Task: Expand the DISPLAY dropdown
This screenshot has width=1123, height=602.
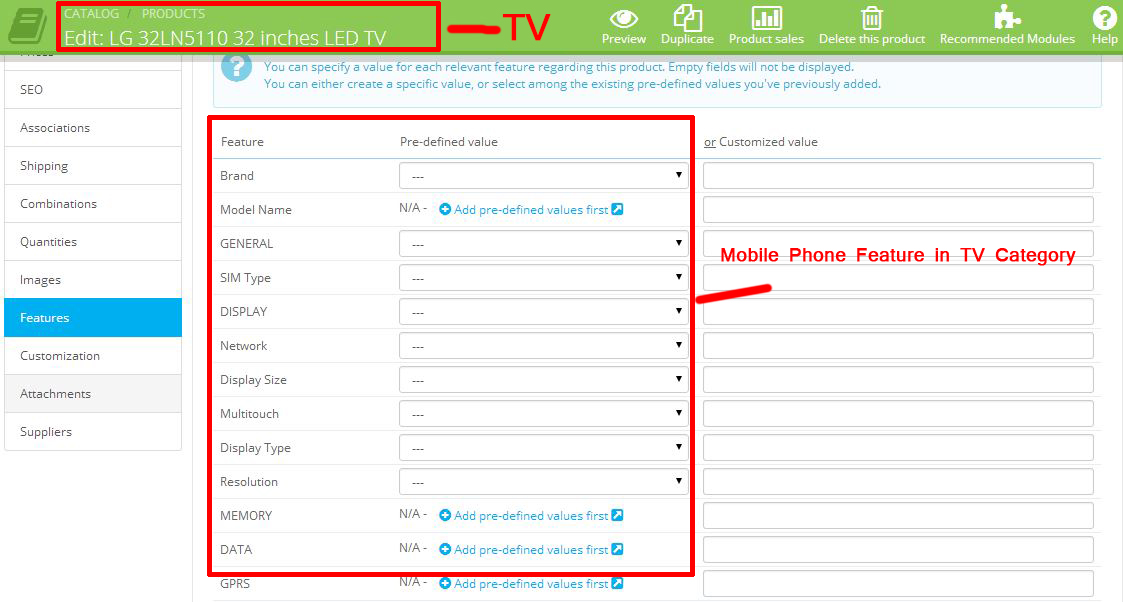Action: 544,311
